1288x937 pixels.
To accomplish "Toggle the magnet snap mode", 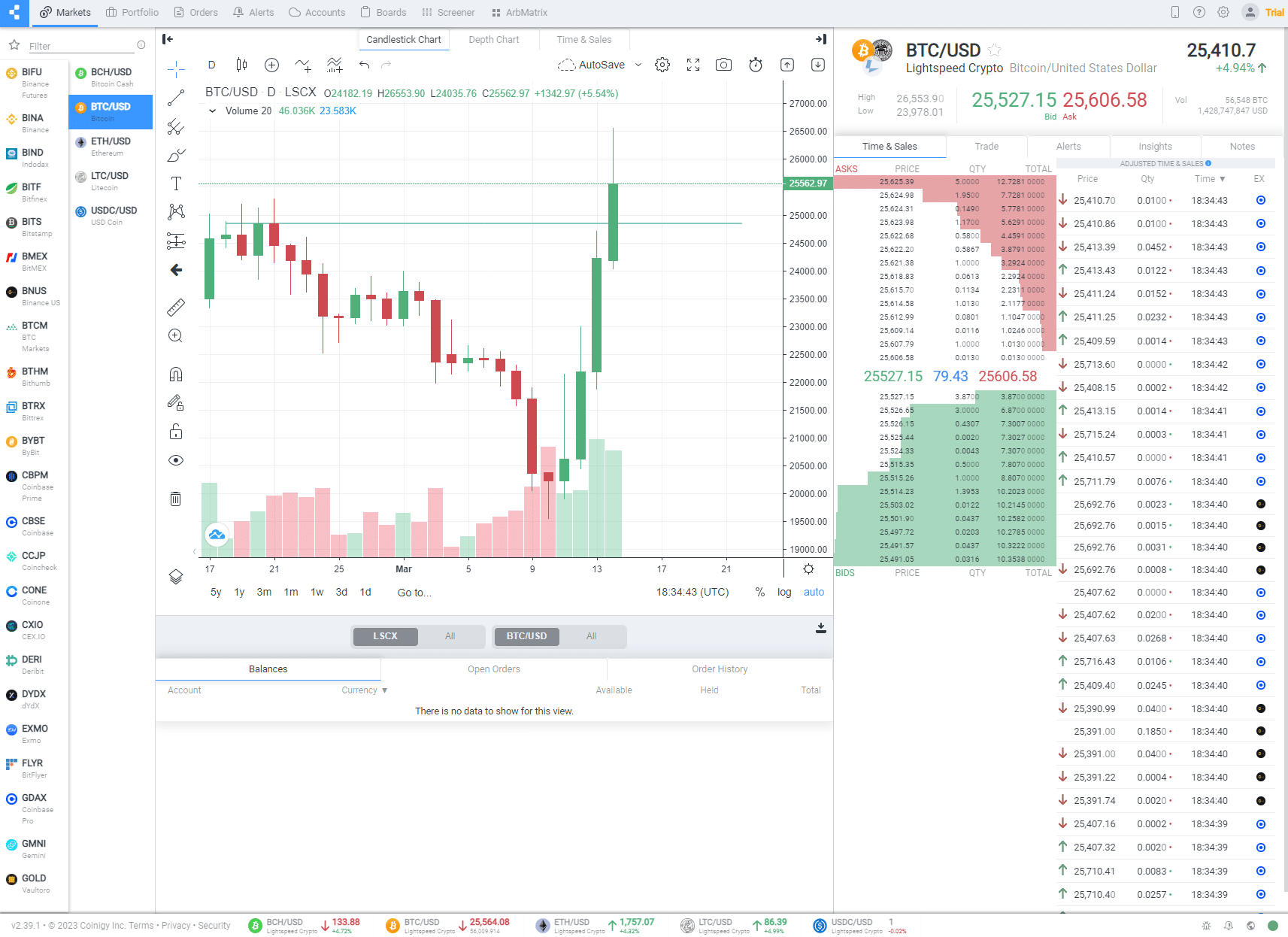I will (176, 374).
